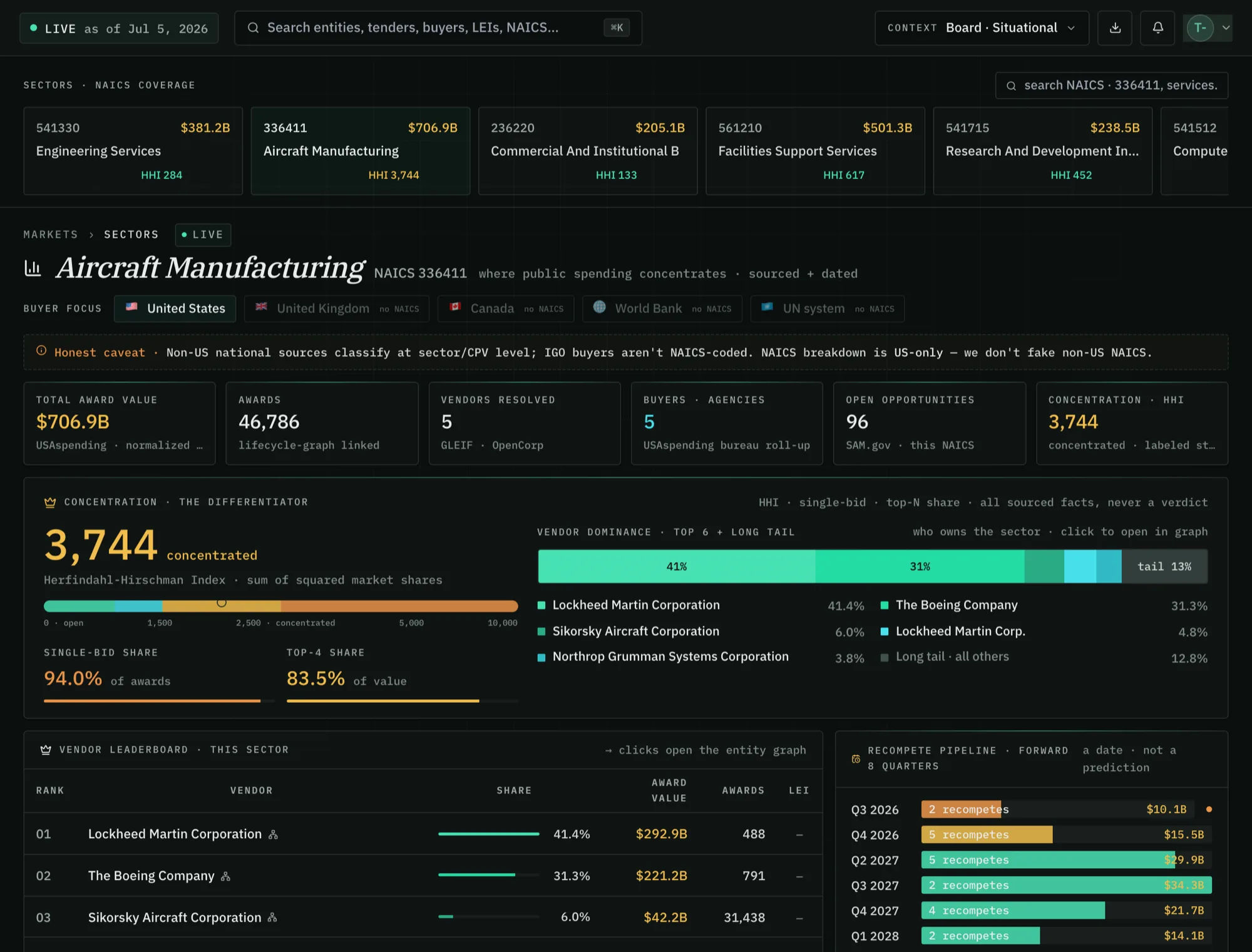1252x952 pixels.
Task: Select Northrop Grumman Systems Corporation legend entry
Action: coord(701,657)
